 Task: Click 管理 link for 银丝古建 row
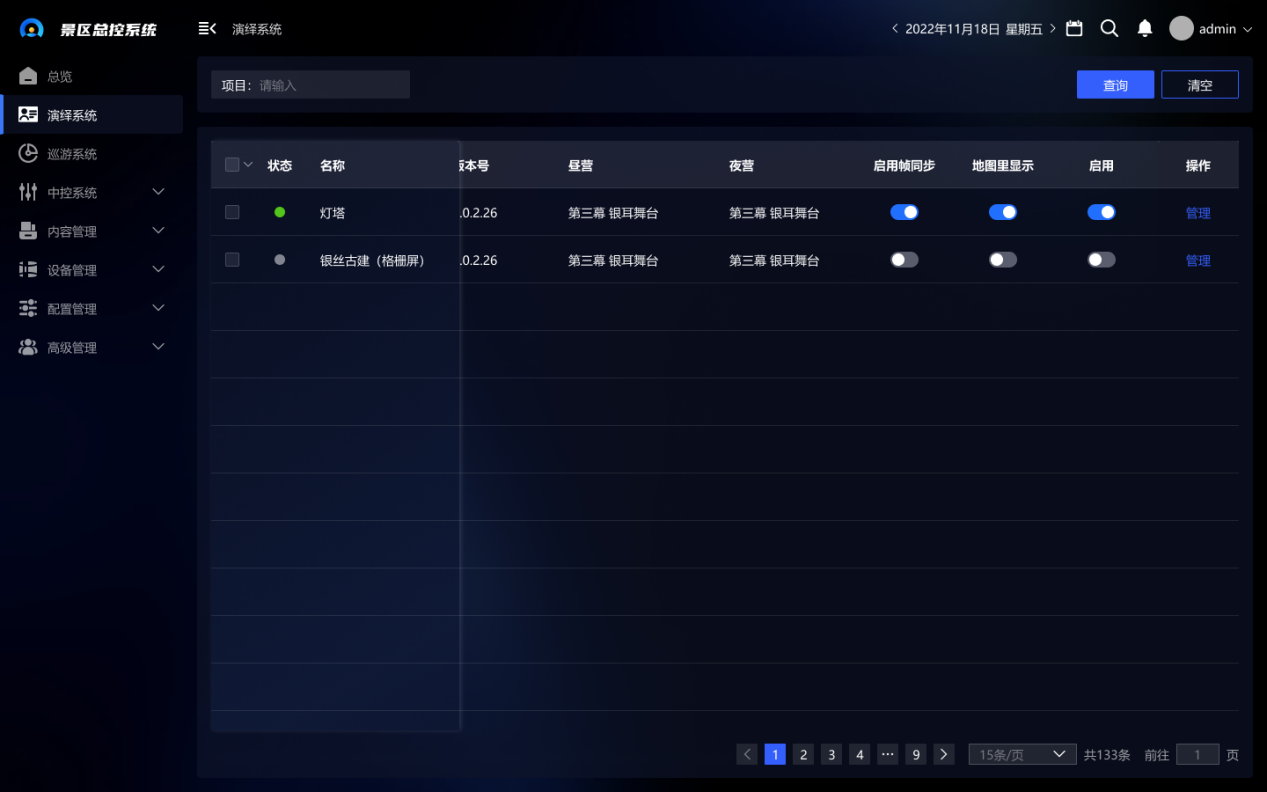pyautogui.click(x=1198, y=260)
